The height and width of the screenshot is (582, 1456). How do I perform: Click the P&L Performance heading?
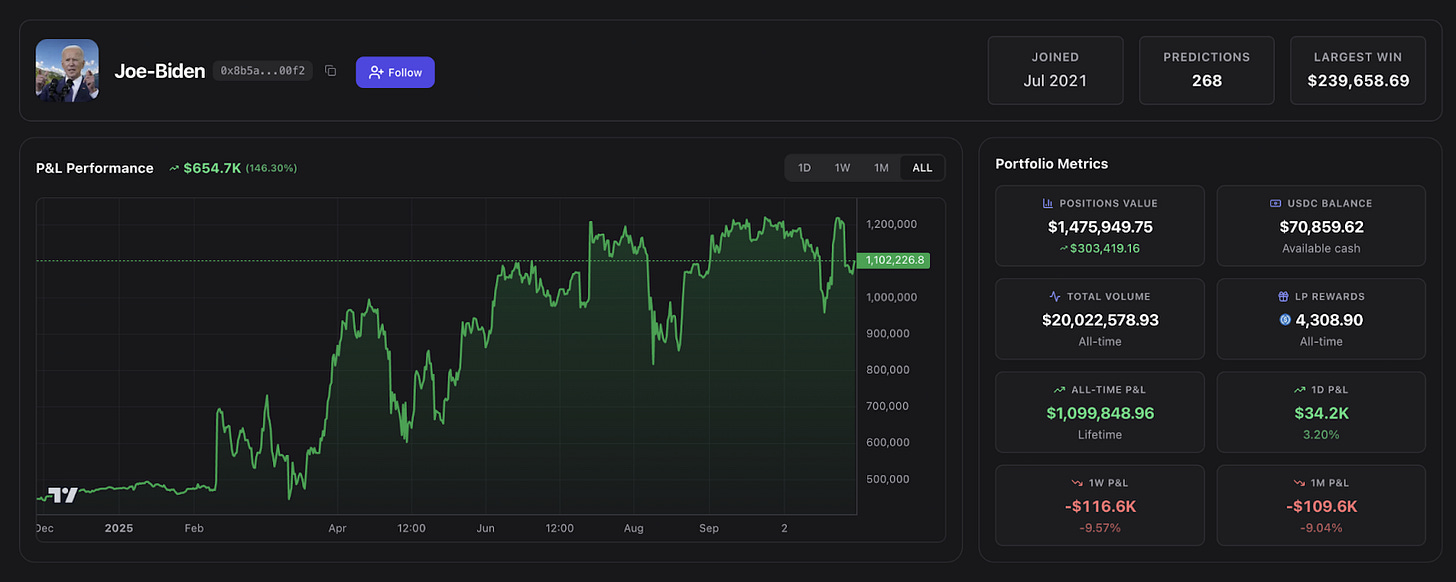[95, 168]
